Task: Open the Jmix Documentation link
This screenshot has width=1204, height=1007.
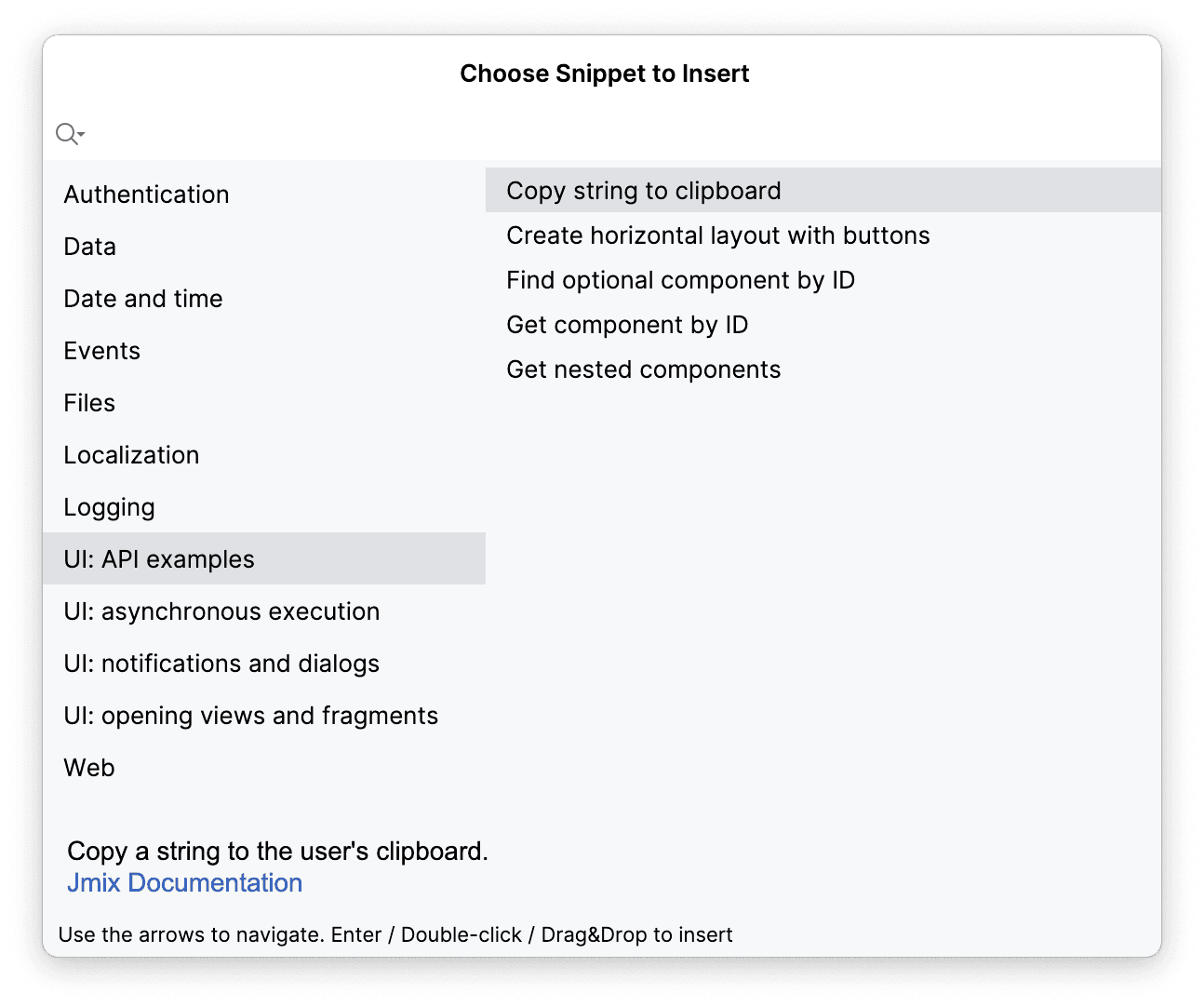Action: tap(184, 882)
